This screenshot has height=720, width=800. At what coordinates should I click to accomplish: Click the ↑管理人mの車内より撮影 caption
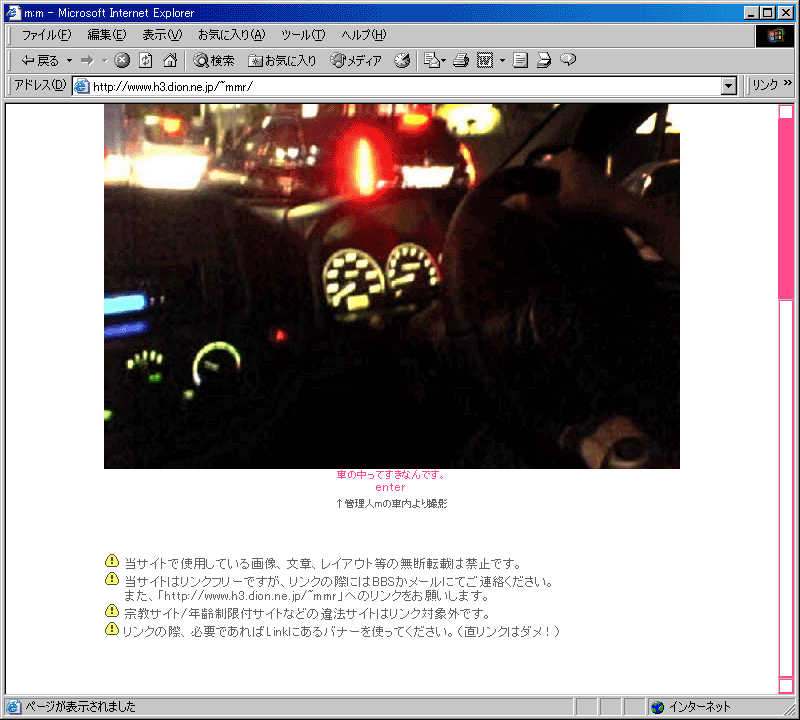pyautogui.click(x=391, y=504)
